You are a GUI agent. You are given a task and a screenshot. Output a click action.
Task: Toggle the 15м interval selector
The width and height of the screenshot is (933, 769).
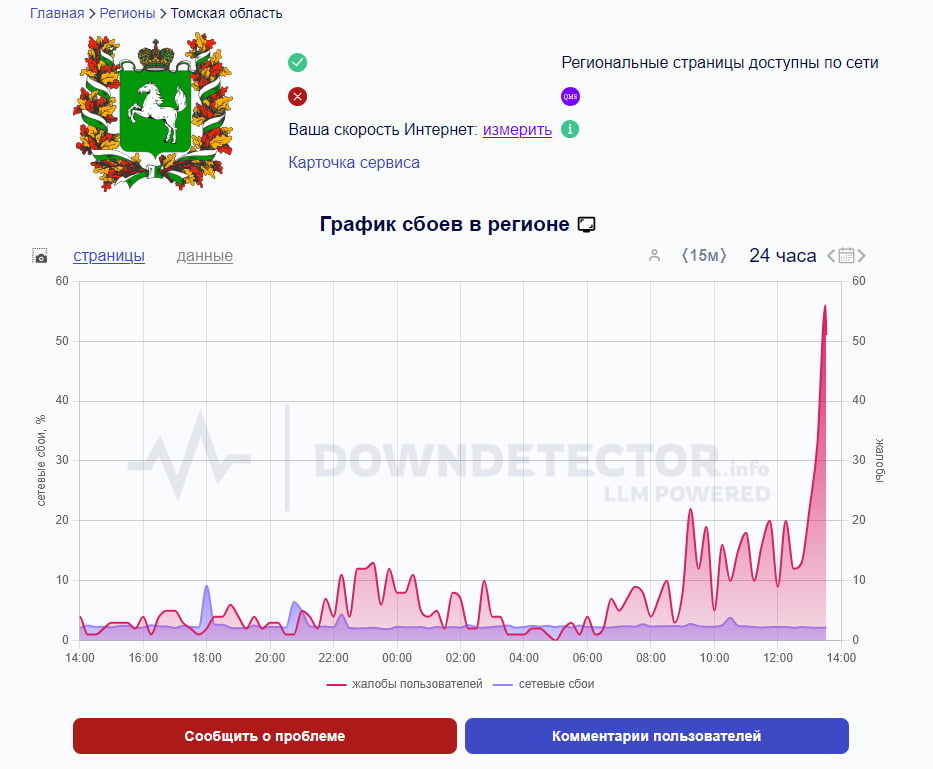point(703,256)
